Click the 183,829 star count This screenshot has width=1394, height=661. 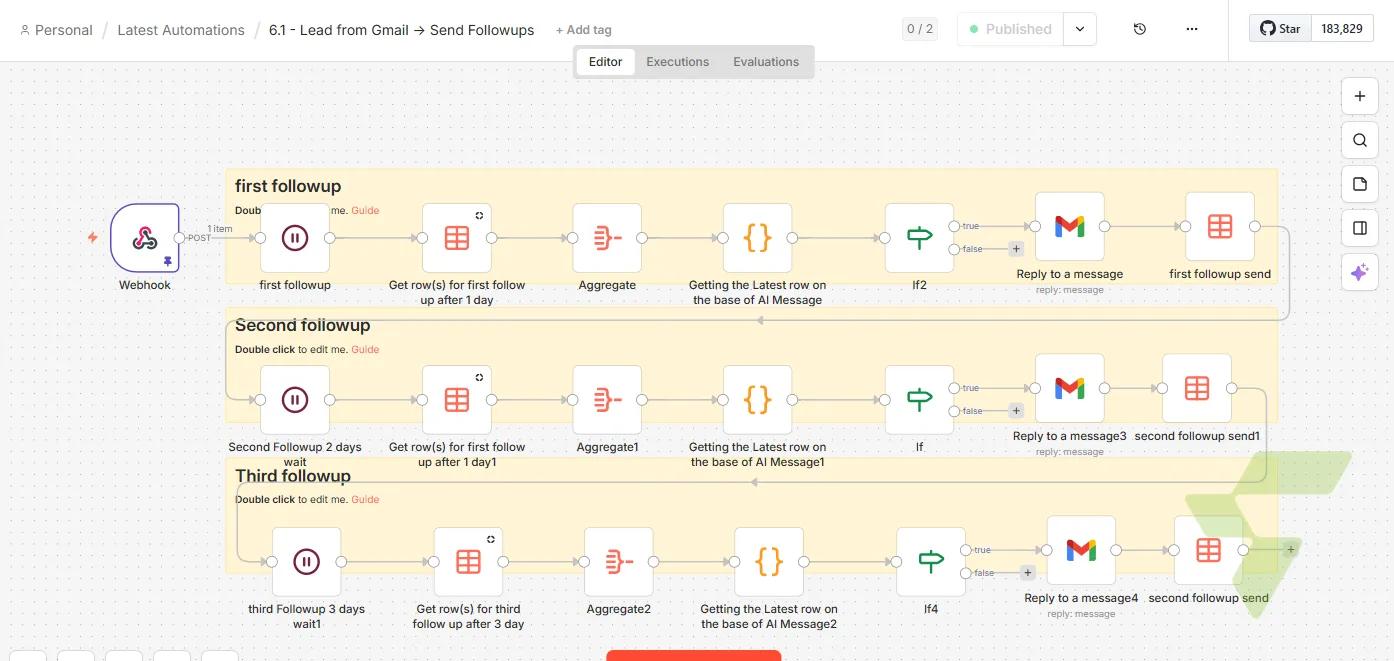click(x=1342, y=29)
